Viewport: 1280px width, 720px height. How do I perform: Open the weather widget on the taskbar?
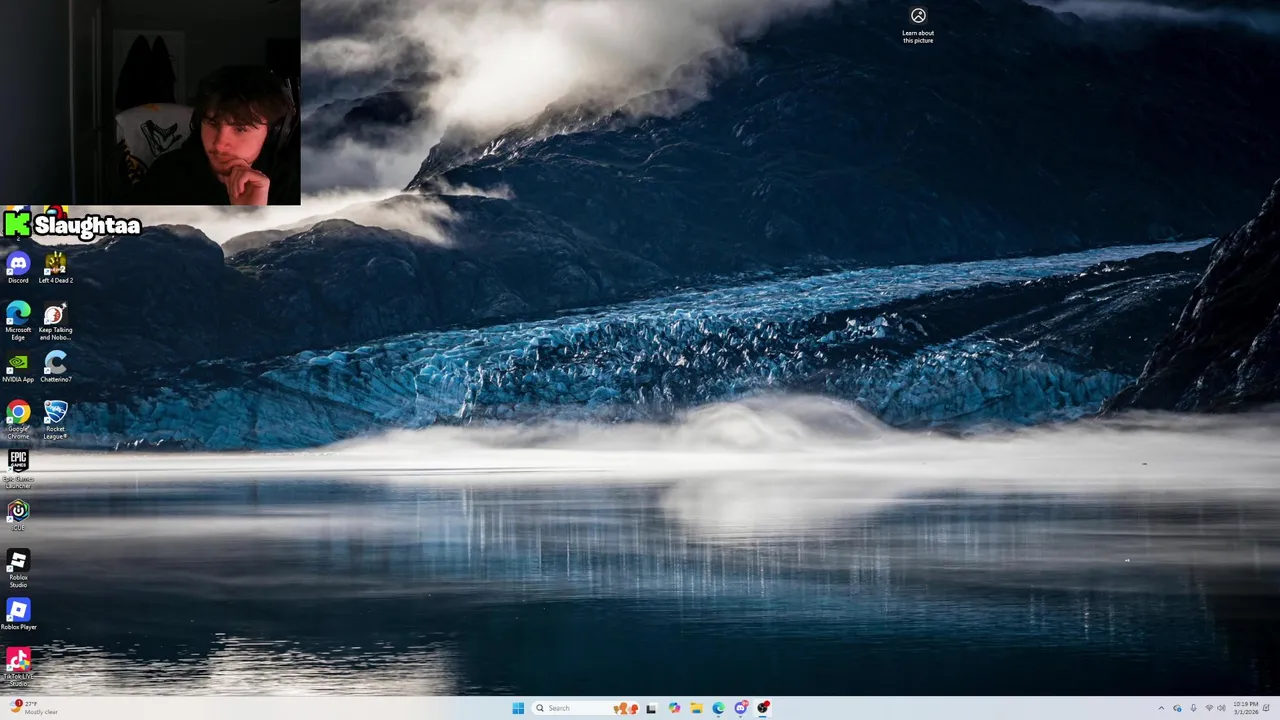click(x=35, y=708)
